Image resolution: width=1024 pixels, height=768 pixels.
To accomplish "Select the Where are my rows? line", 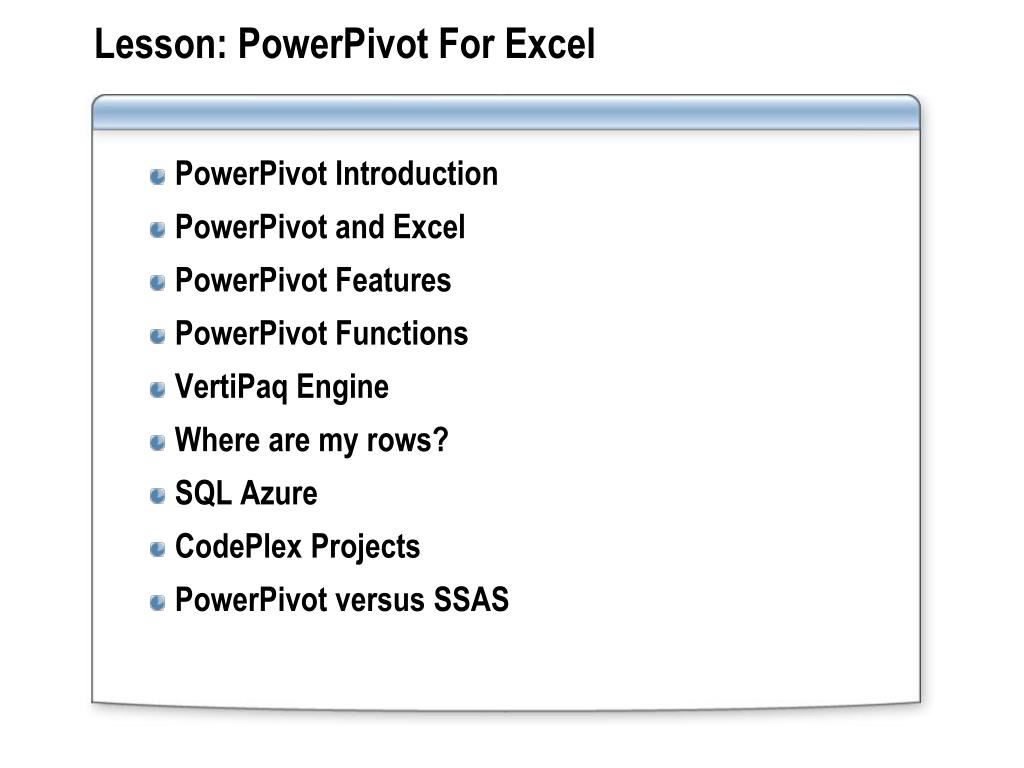I will 312,439.
